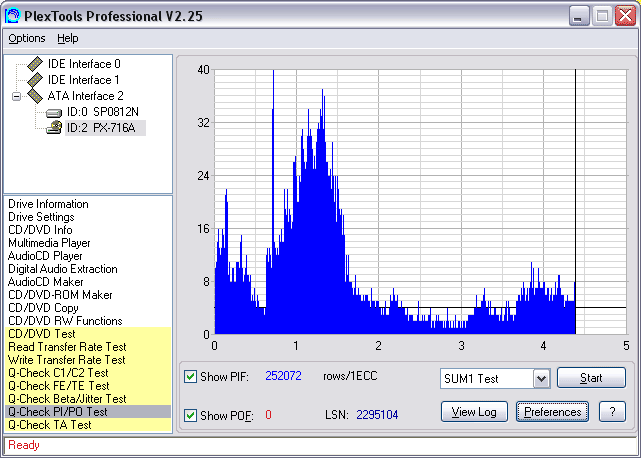The height and width of the screenshot is (458, 641).
Task: Click the PlexTools title bar app icon
Action: click(x=12, y=16)
